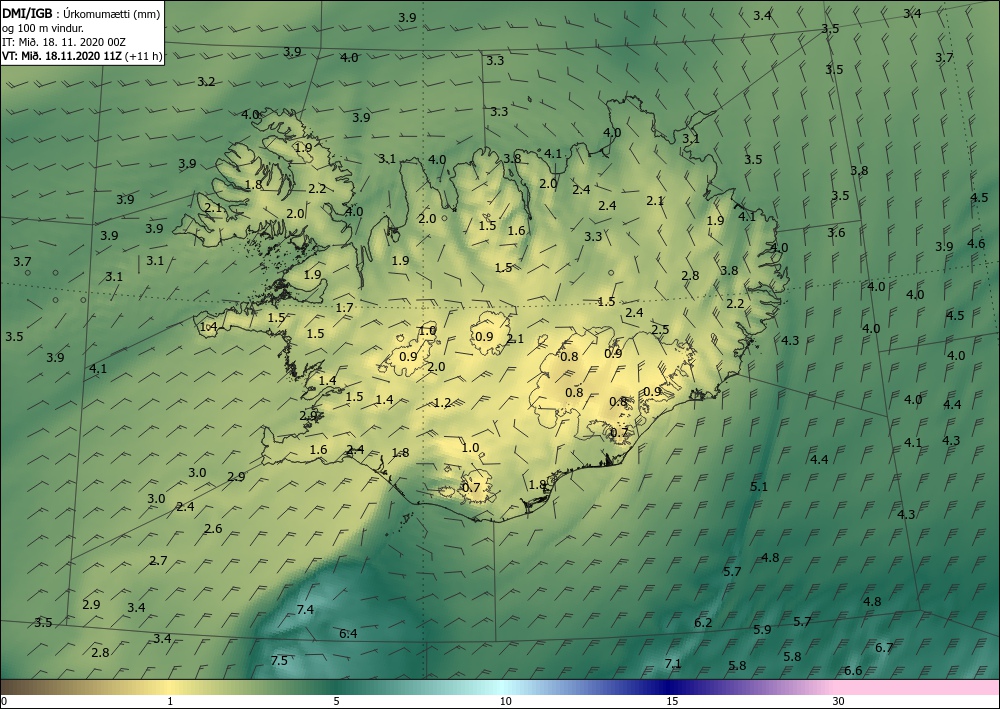Screen dimensions: 1000x709
Task: Click the map value "6.6"
Action: coord(853,671)
